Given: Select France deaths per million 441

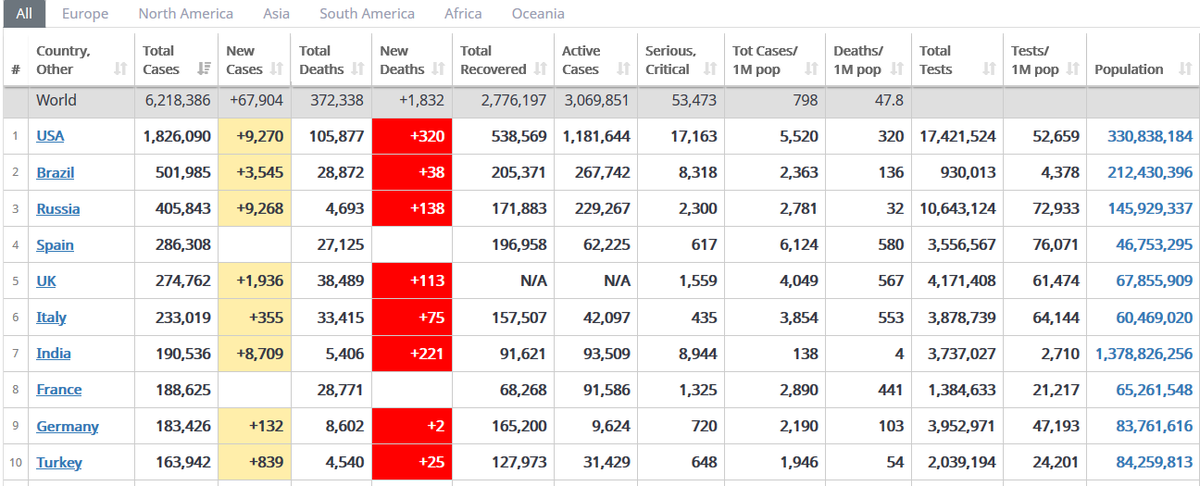Looking at the screenshot, I should 890,389.
